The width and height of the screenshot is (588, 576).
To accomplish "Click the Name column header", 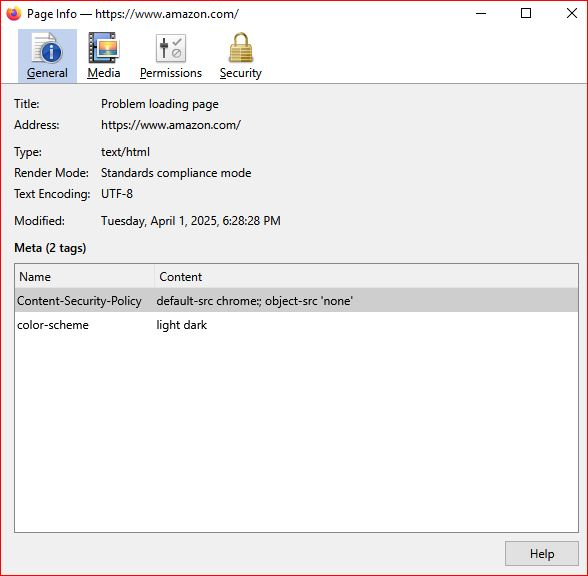I will 85,276.
